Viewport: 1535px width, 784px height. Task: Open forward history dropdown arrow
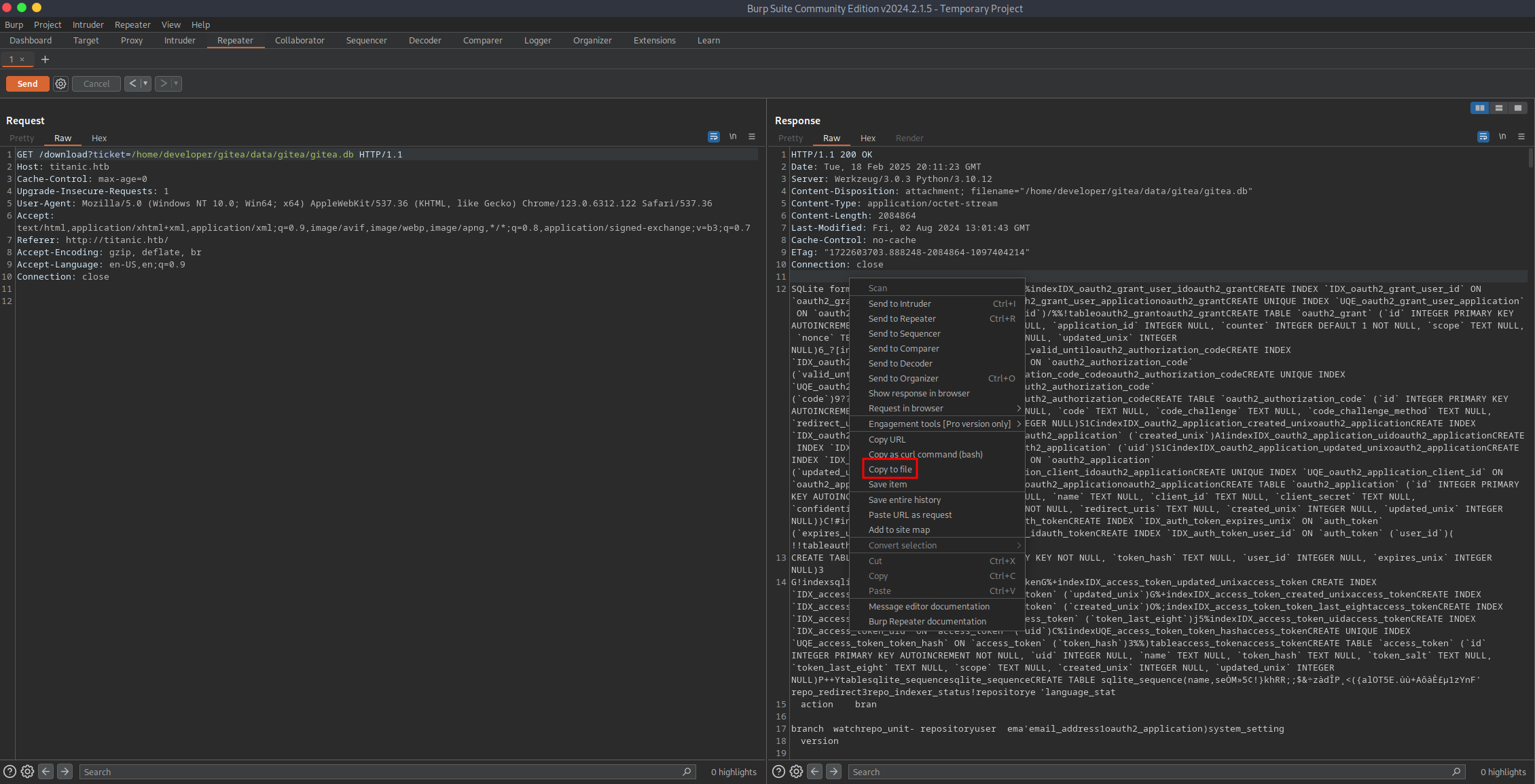point(176,83)
